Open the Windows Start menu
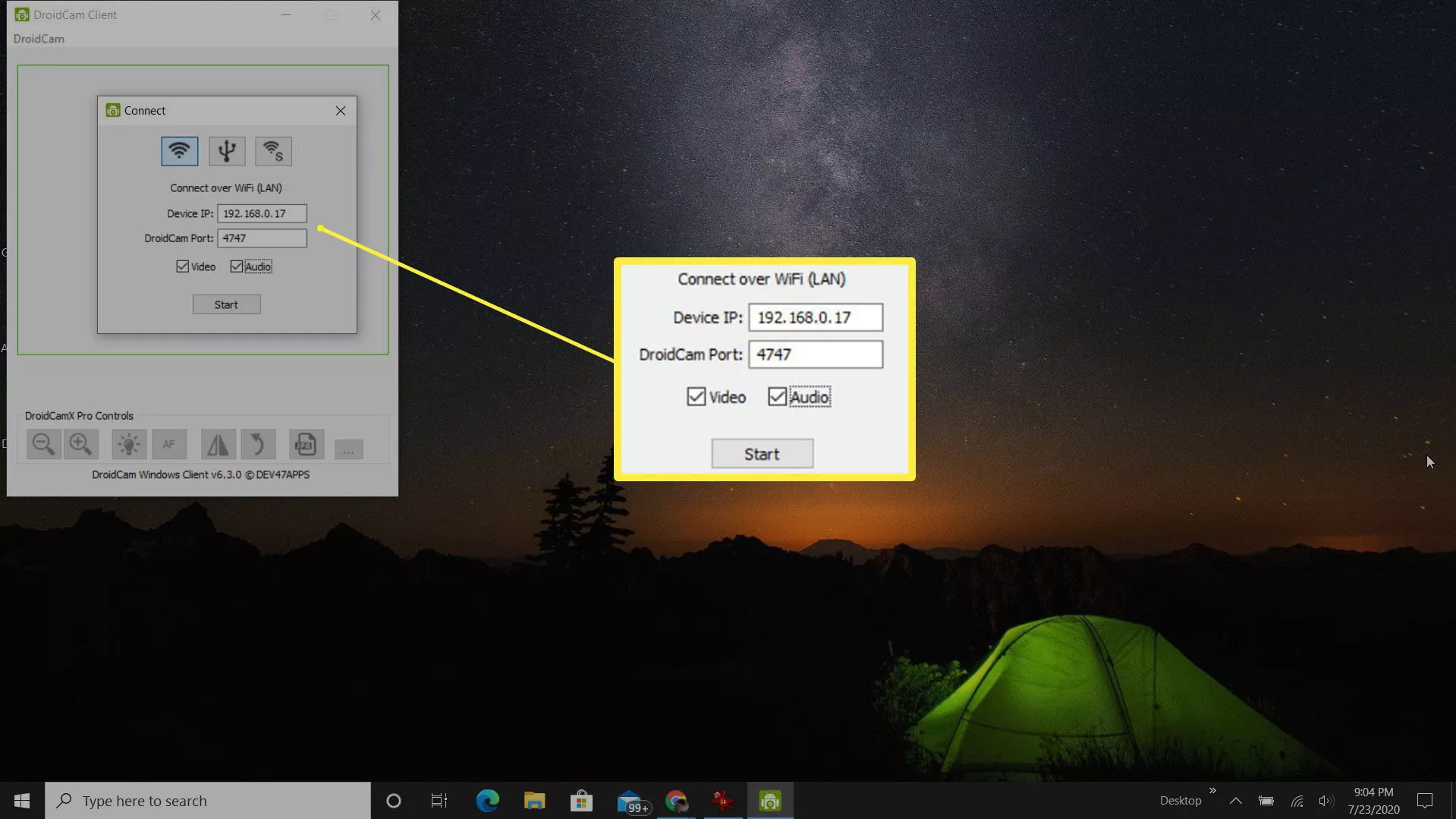Image resolution: width=1456 pixels, height=819 pixels. (x=22, y=801)
